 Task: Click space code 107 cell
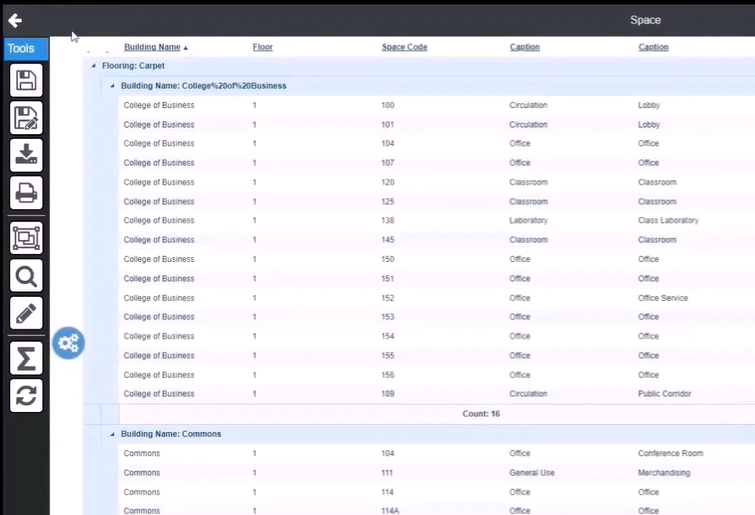pyautogui.click(x=388, y=163)
